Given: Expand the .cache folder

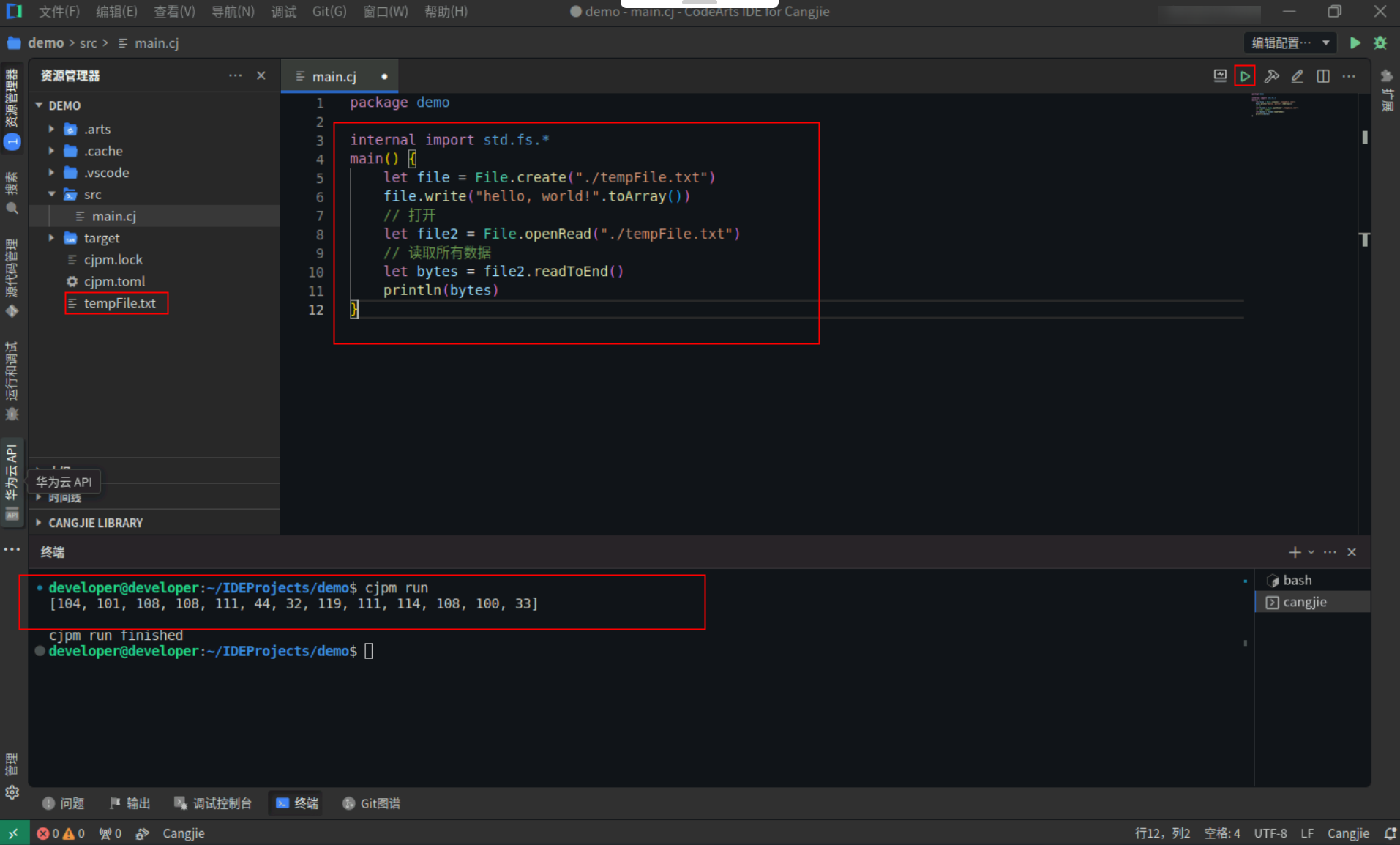Looking at the screenshot, I should [x=51, y=151].
